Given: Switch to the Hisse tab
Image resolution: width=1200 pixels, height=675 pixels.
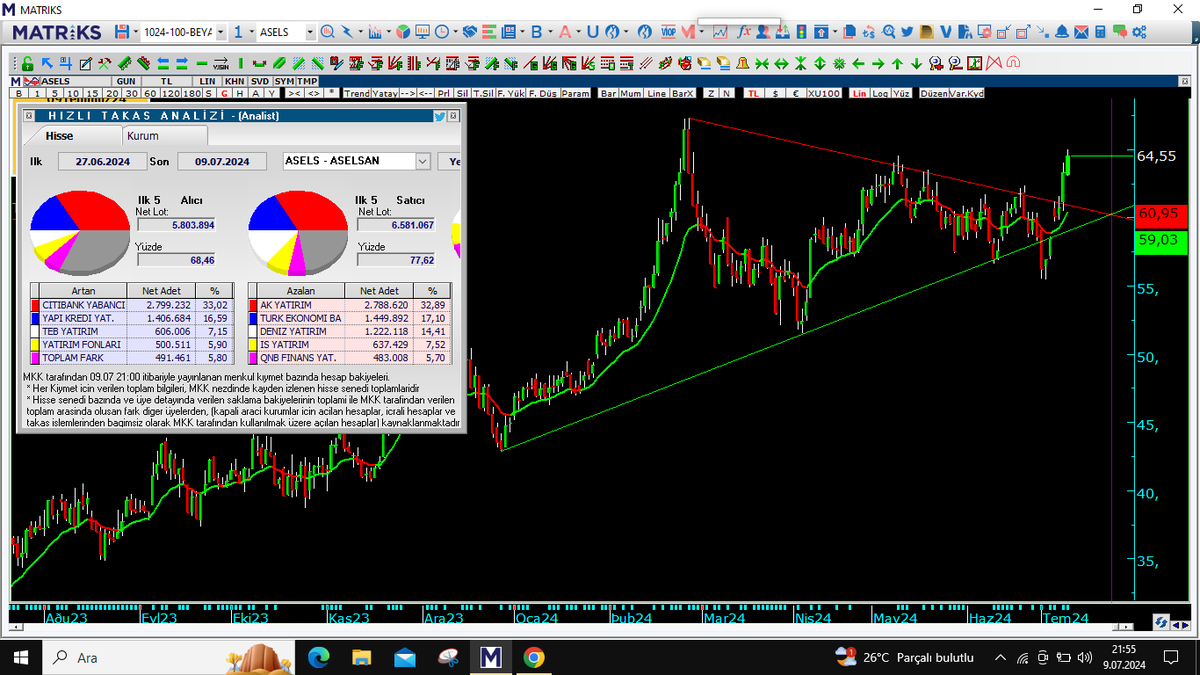Looking at the screenshot, I should pyautogui.click(x=59, y=135).
